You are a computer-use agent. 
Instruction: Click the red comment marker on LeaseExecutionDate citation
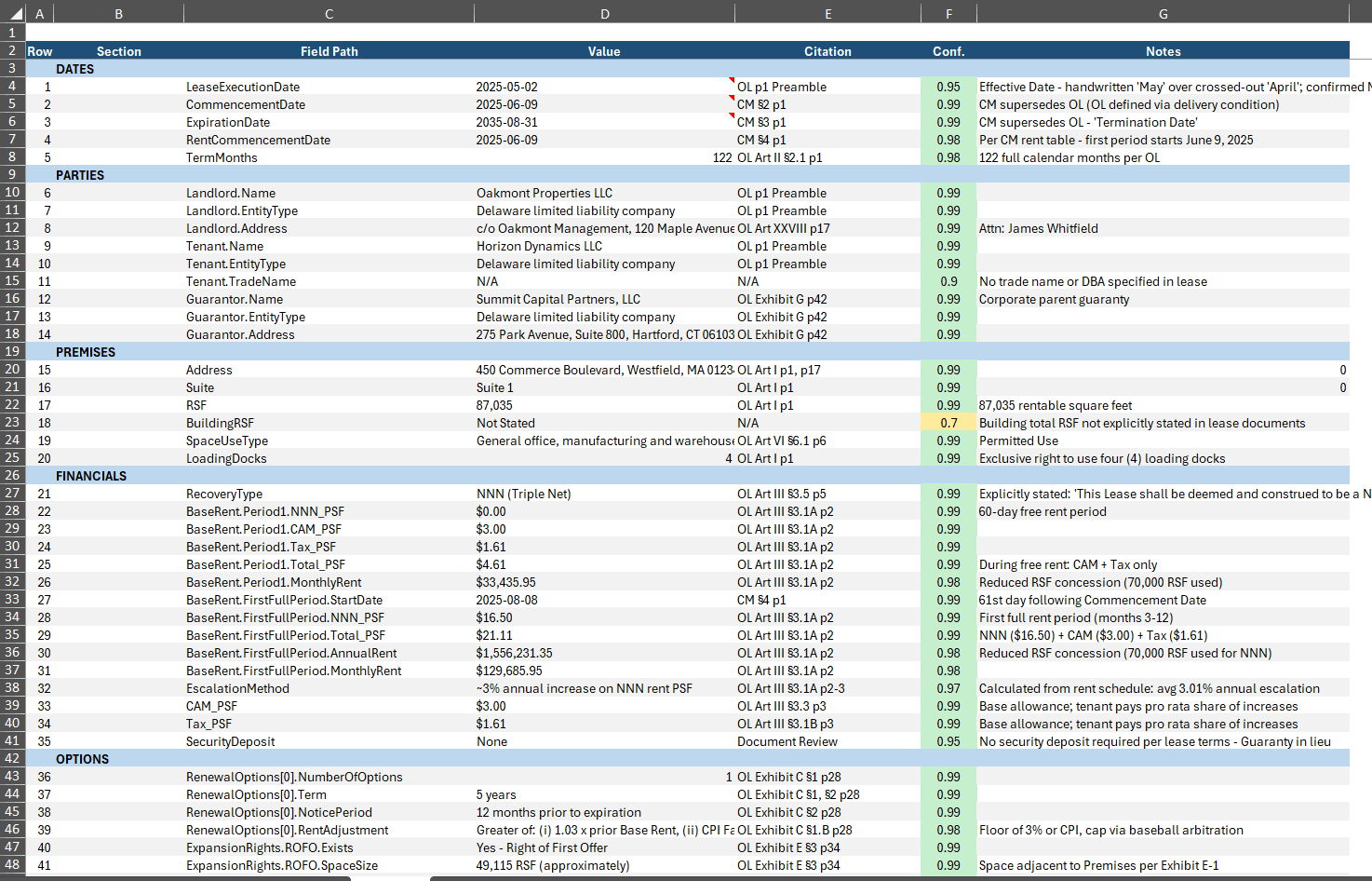(x=733, y=81)
